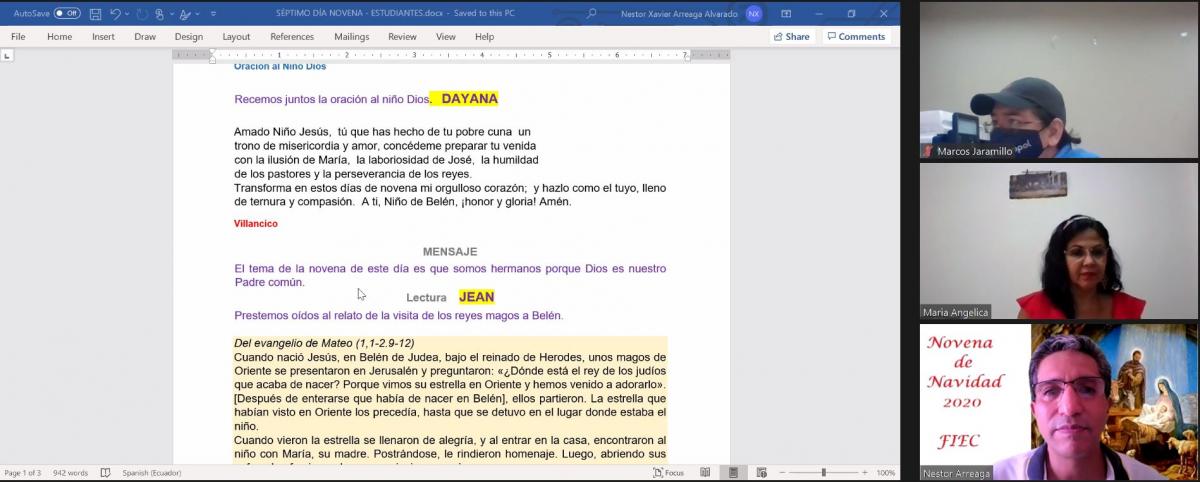1200x482 pixels.
Task: Click the red Villancico heading
Action: click(256, 224)
